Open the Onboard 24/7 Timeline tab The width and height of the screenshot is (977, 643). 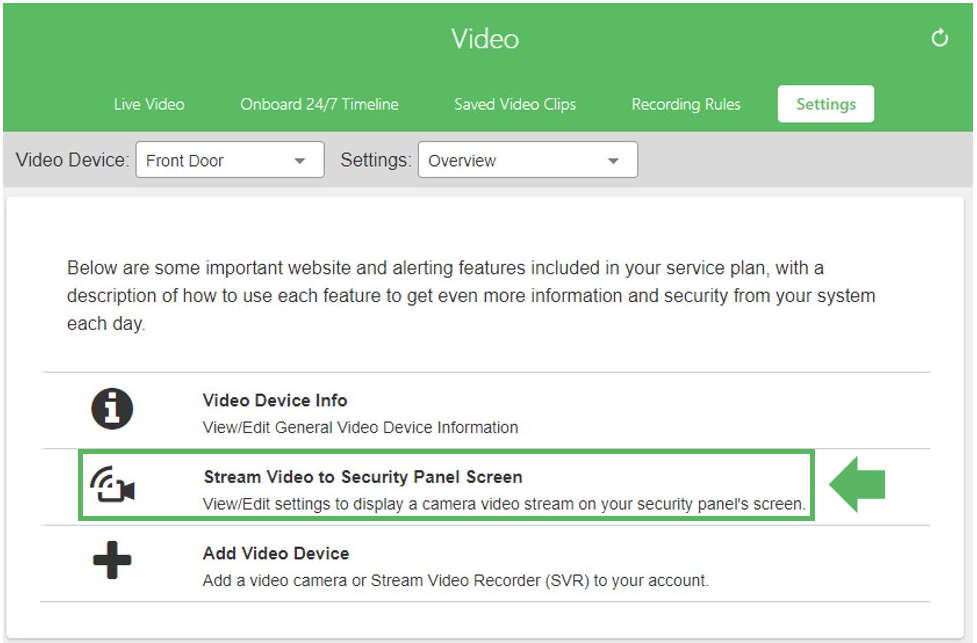coord(319,104)
